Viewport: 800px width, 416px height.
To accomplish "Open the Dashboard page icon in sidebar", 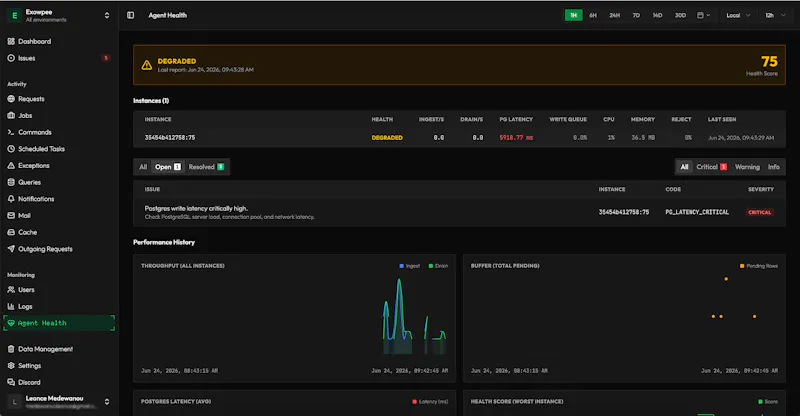I will point(11,41).
